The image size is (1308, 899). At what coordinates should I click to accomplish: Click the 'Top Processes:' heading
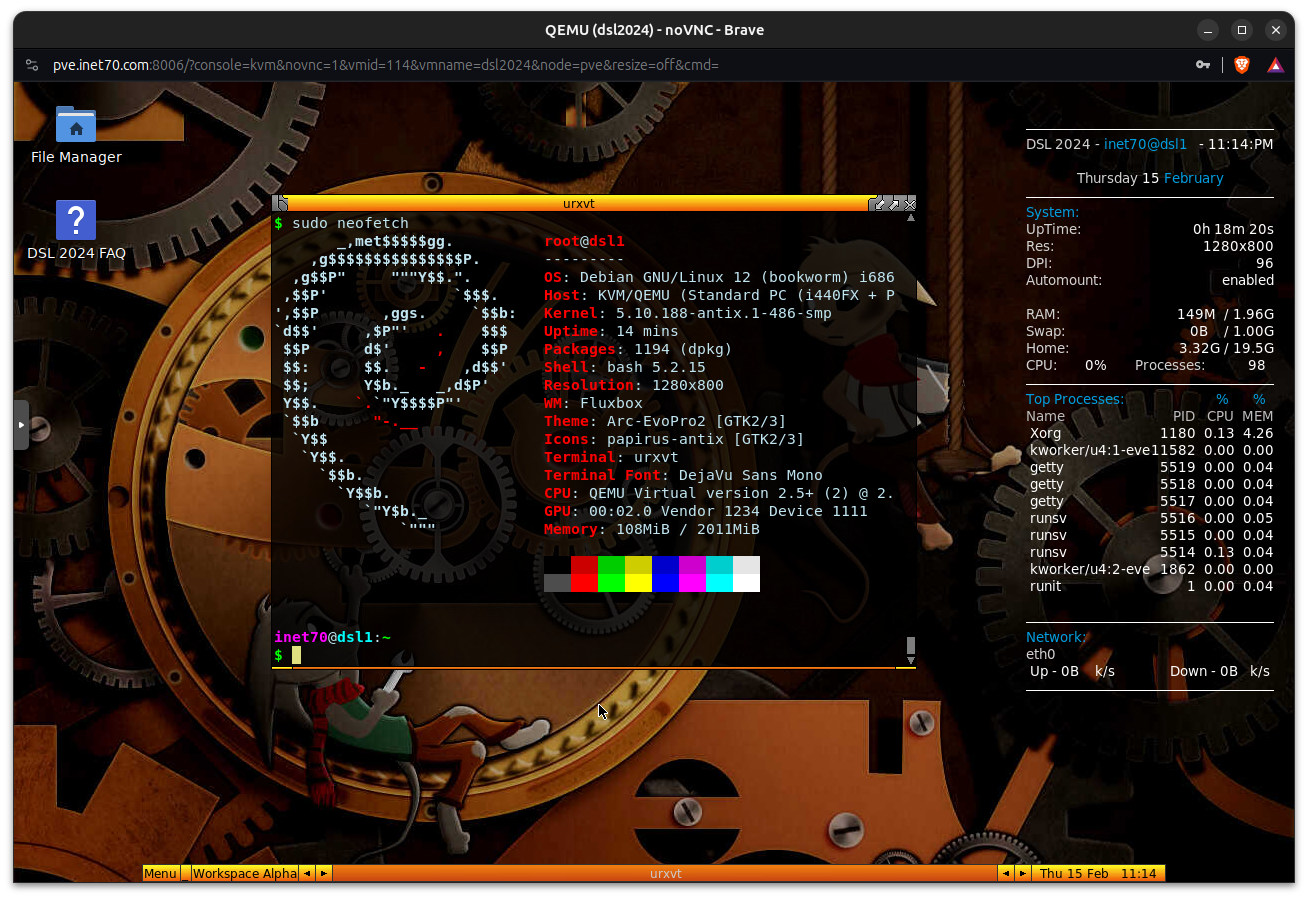click(x=1075, y=399)
